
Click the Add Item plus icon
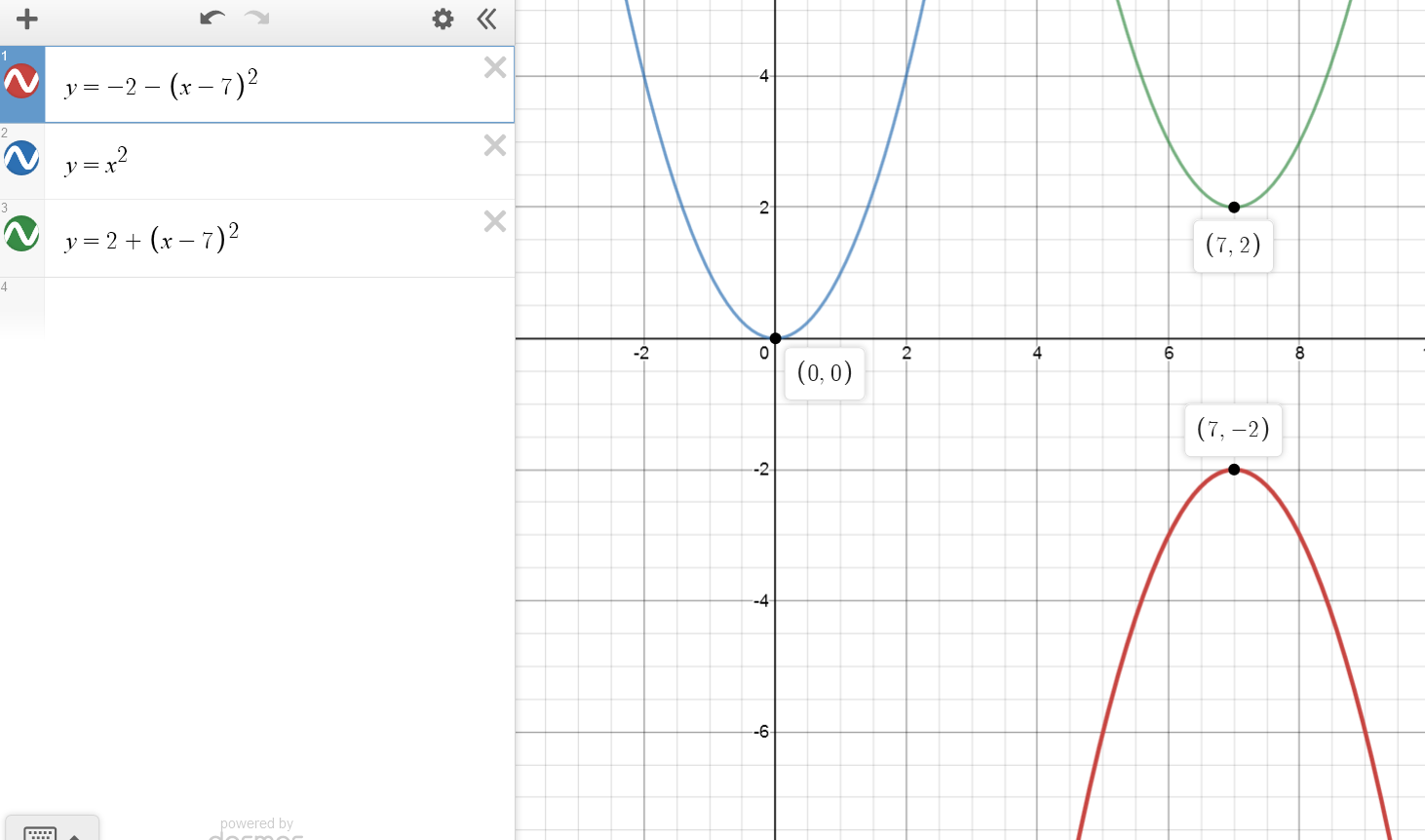coord(27,19)
